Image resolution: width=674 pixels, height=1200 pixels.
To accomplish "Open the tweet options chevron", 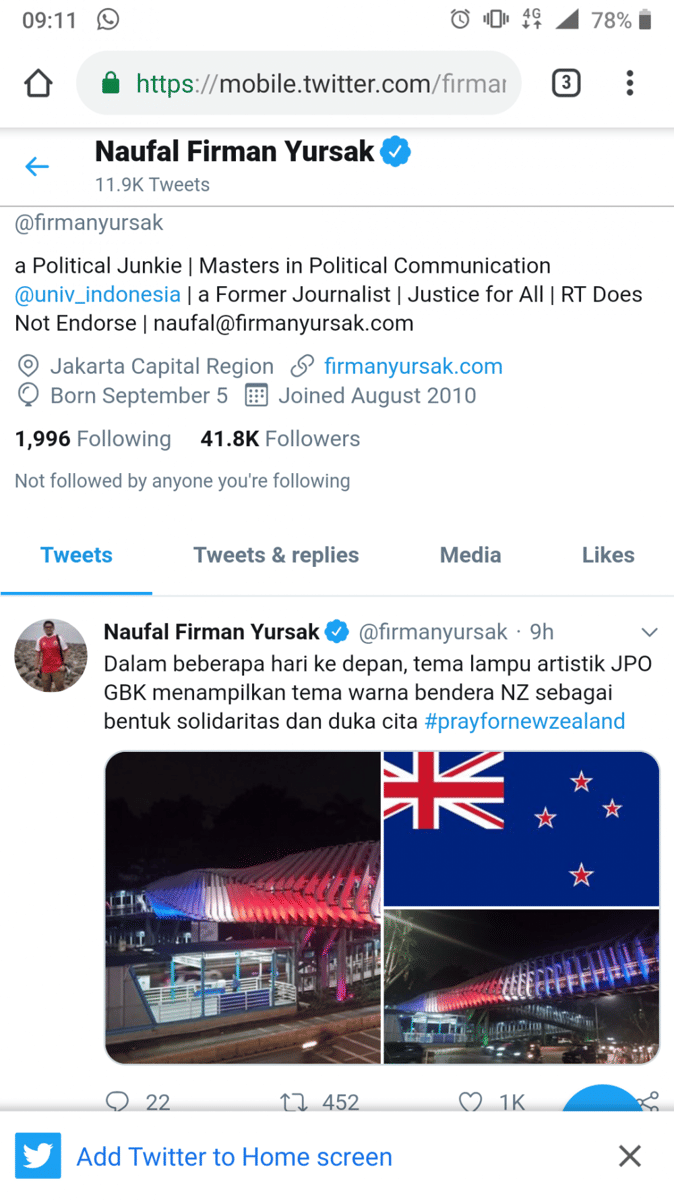I will pyautogui.click(x=649, y=631).
